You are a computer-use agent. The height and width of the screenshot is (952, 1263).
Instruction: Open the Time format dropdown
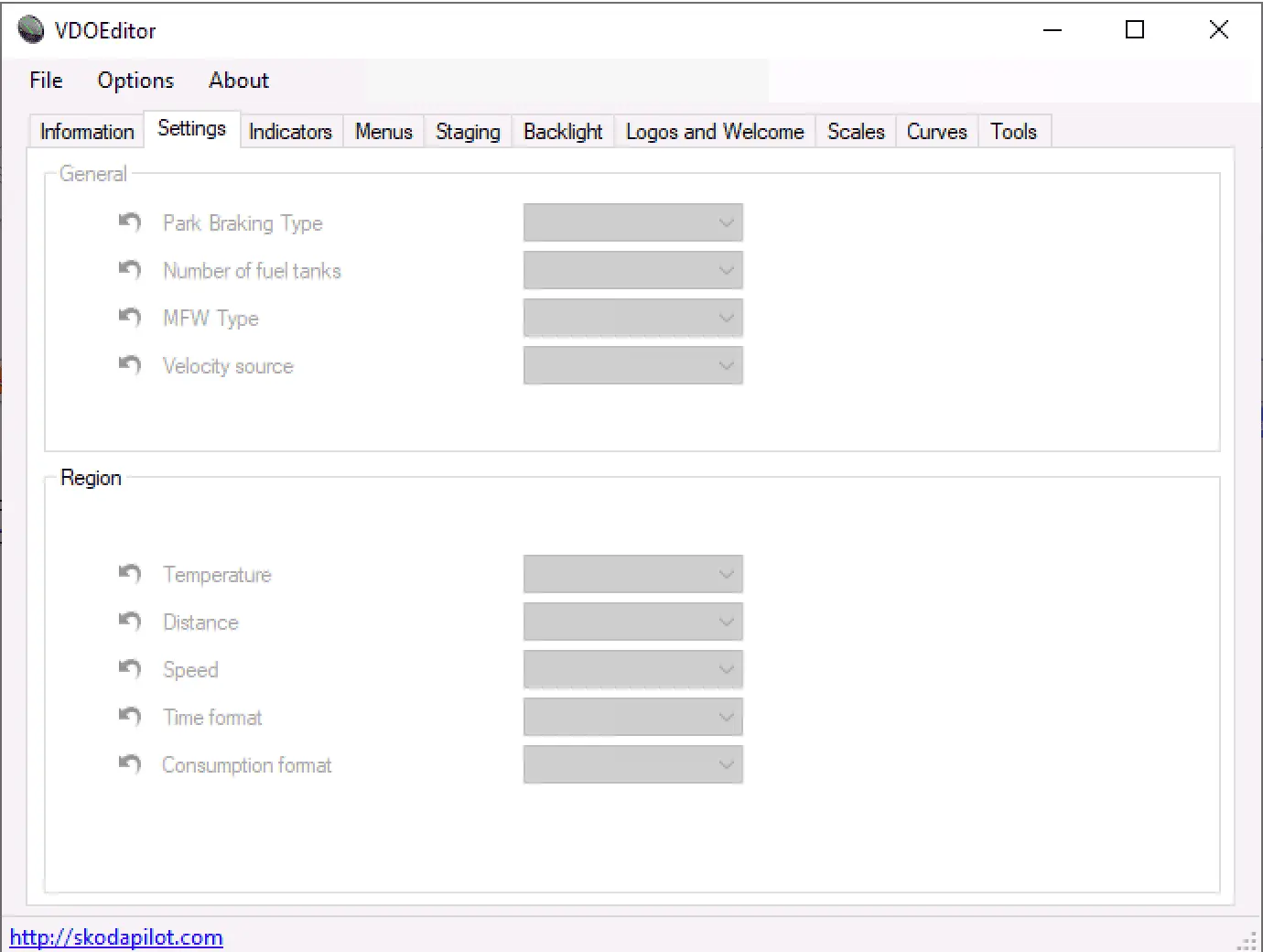[x=632, y=717]
